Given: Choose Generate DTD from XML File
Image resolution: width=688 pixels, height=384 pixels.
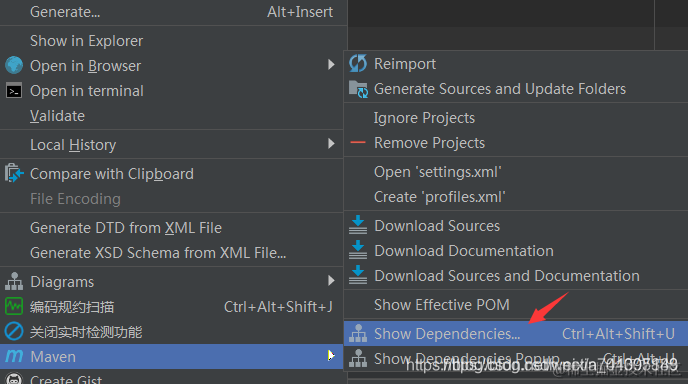Looking at the screenshot, I should click(126, 228).
